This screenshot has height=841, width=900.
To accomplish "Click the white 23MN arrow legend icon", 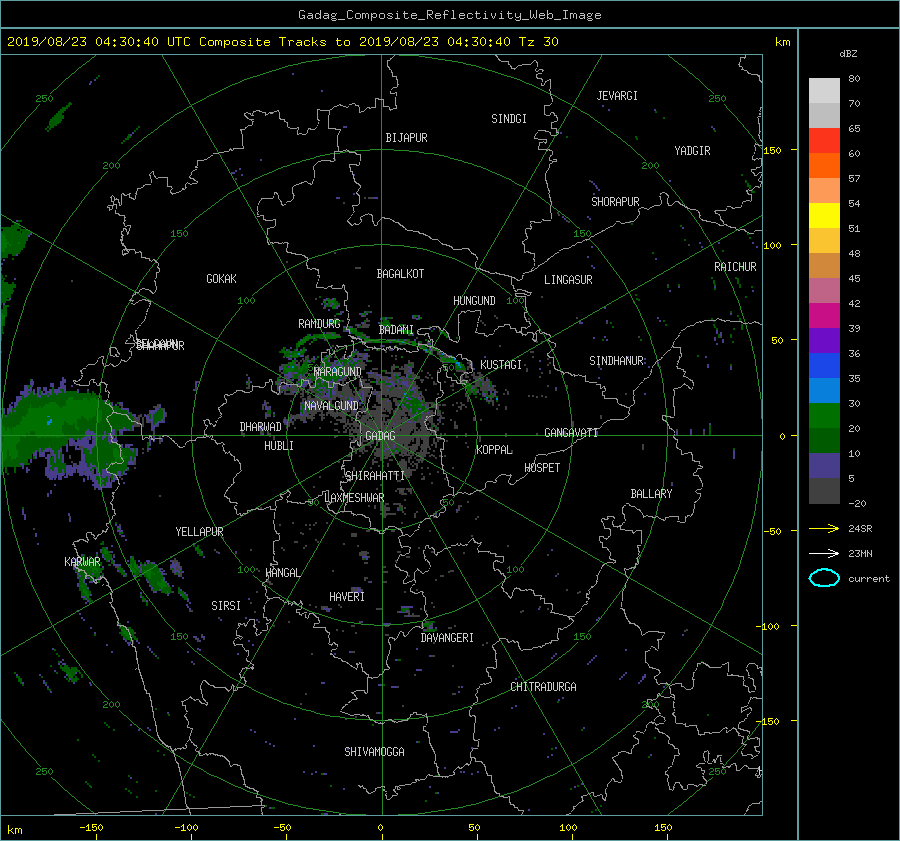I will pyautogui.click(x=824, y=553).
